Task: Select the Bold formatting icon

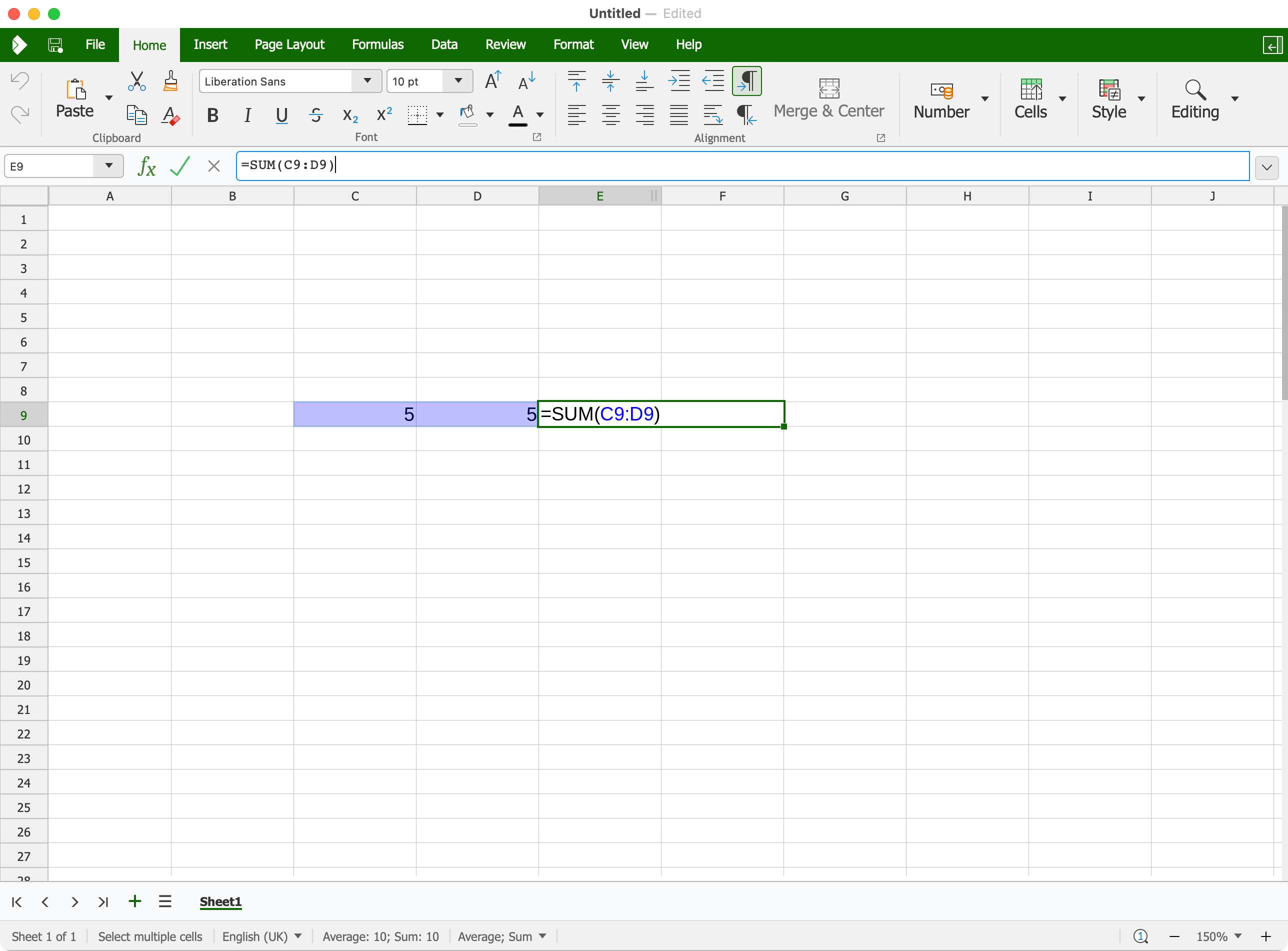Action: pyautogui.click(x=212, y=115)
